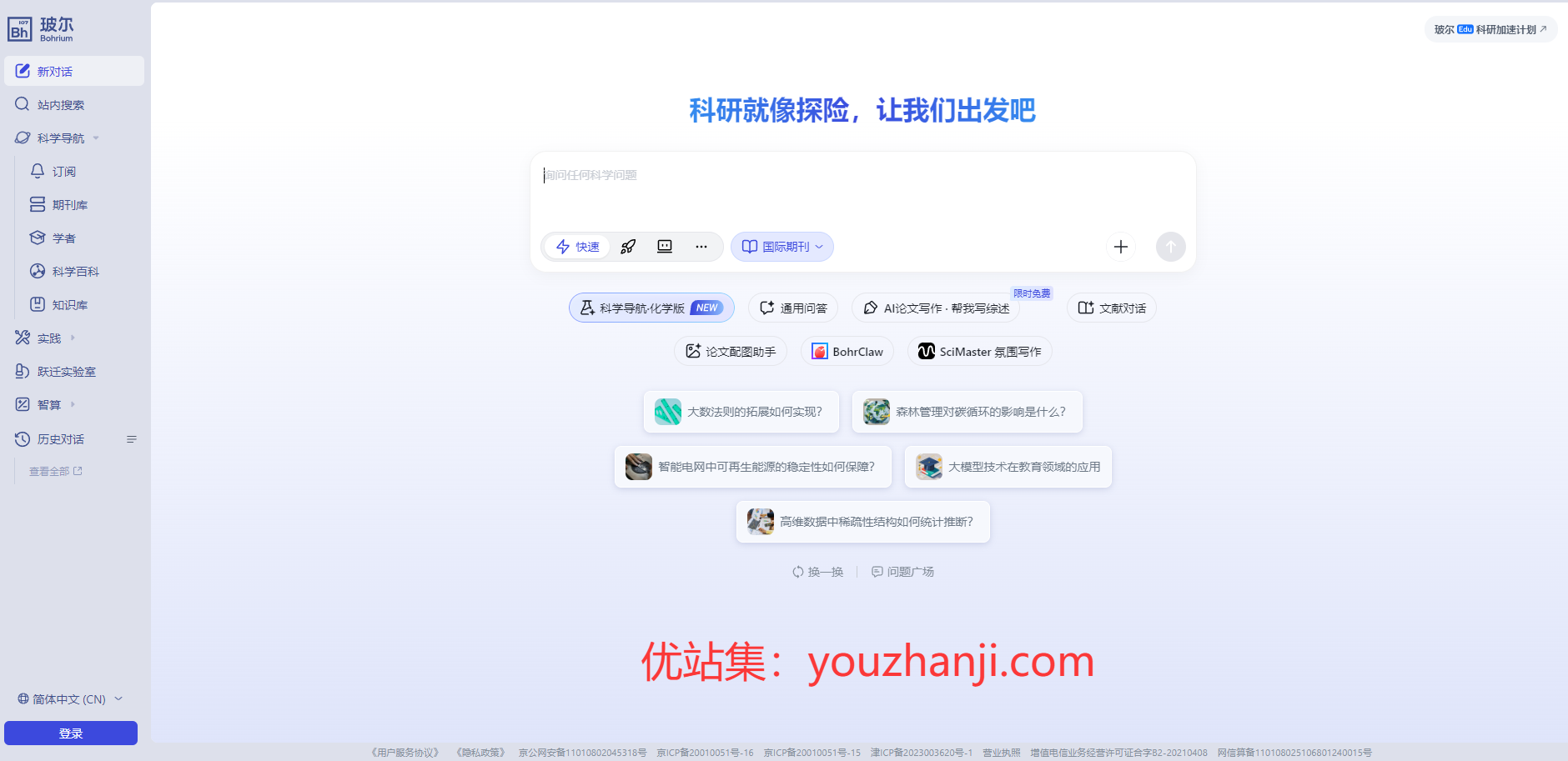Viewport: 1568px width, 761px height.
Task: Open 增值电信业务经营许可证合字B2-20210408 link
Action: 1118,753
